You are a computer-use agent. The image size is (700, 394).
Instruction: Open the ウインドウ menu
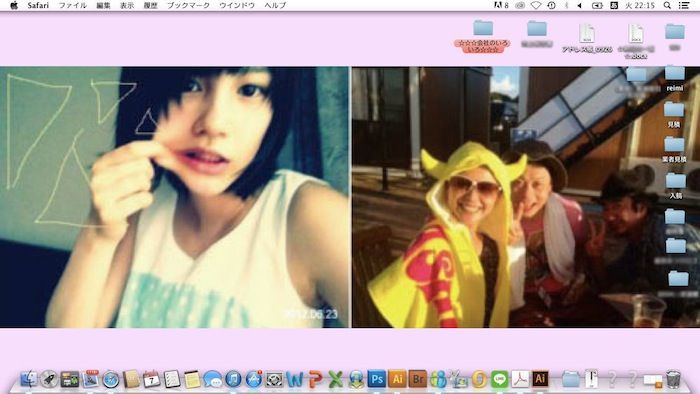(x=237, y=5)
